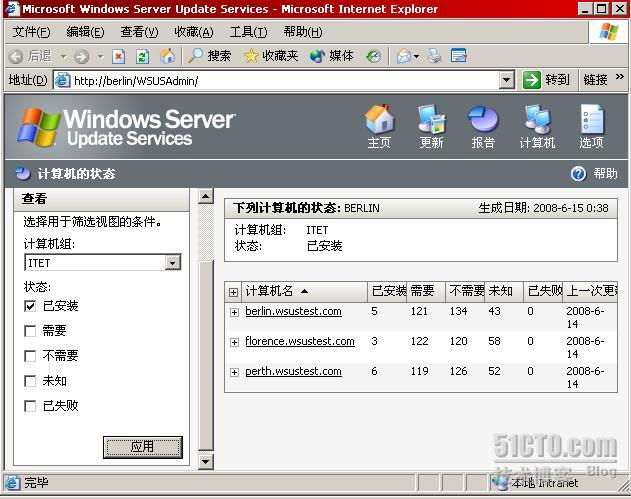This screenshot has height=499, width=631.
Task: Open the 媒体 media toolbar button
Action: pos(332,56)
